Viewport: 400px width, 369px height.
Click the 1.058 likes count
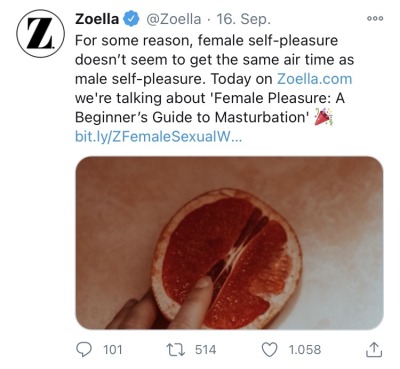305,350
